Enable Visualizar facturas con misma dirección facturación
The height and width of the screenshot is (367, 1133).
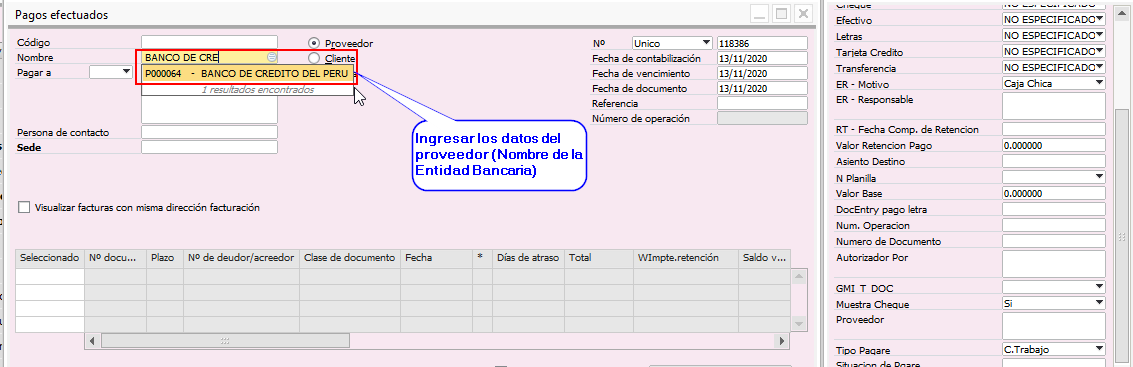[25, 207]
